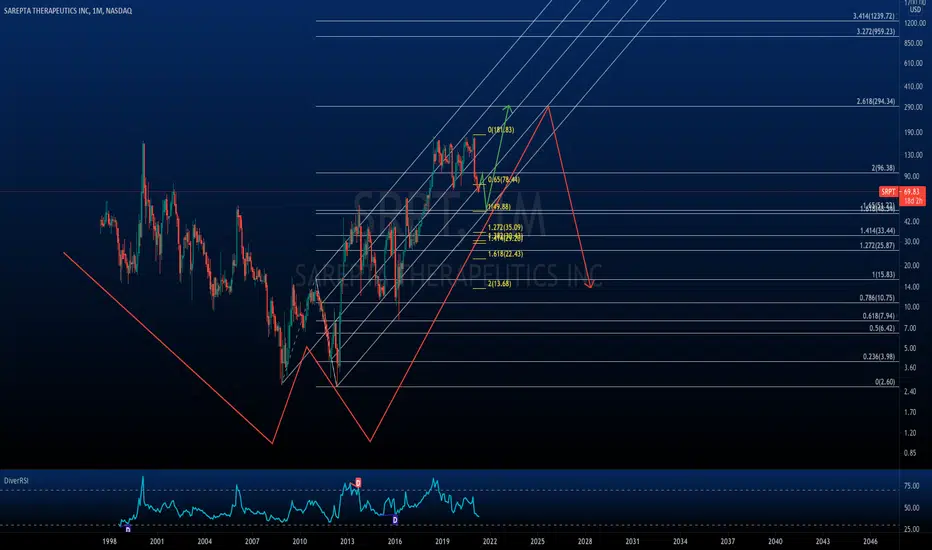
Task: Select the 3.272(959.23) Fibonacci label
Action: (x=876, y=32)
